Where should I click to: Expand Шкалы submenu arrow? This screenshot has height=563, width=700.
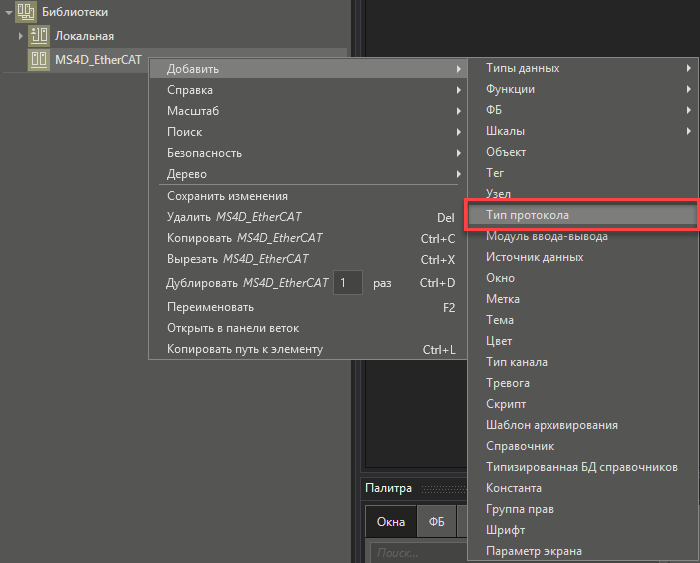coord(689,131)
